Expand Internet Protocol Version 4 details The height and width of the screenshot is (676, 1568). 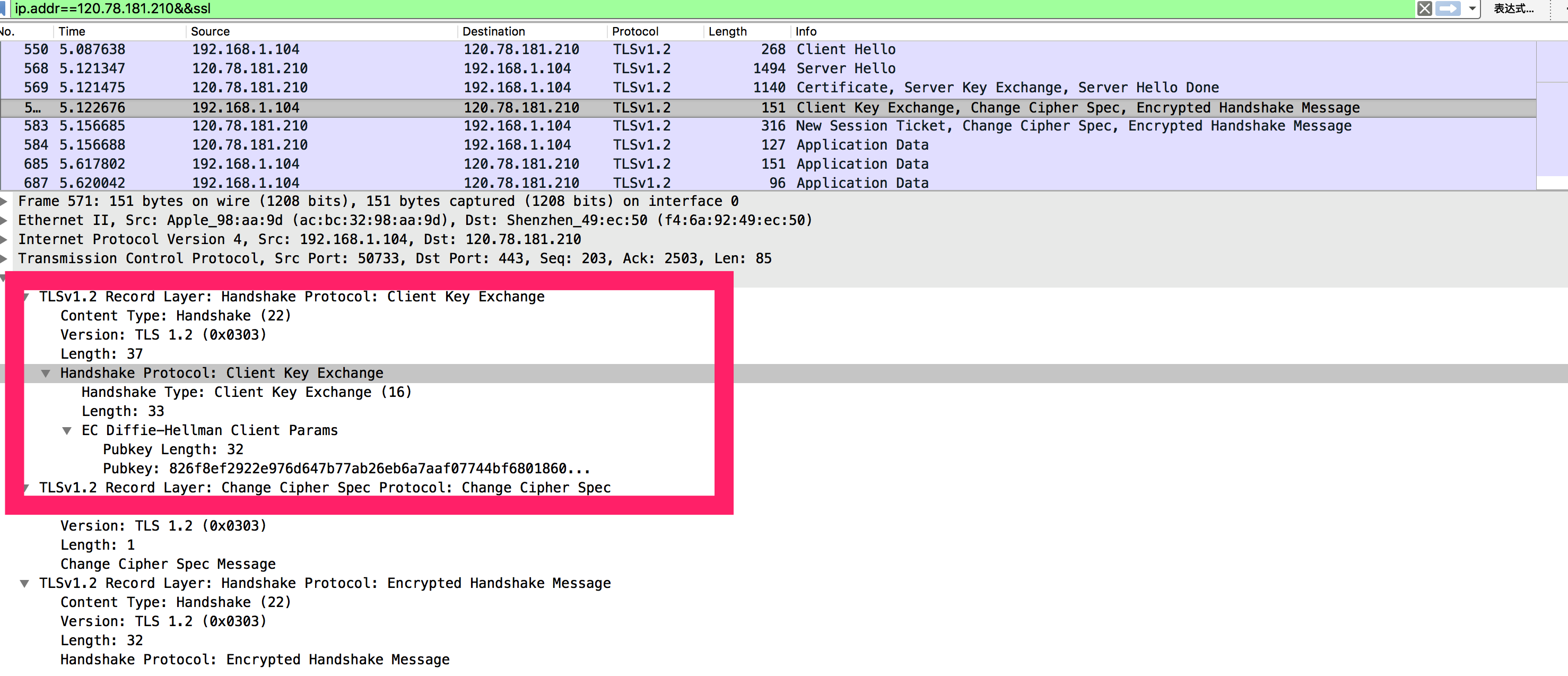[5, 239]
